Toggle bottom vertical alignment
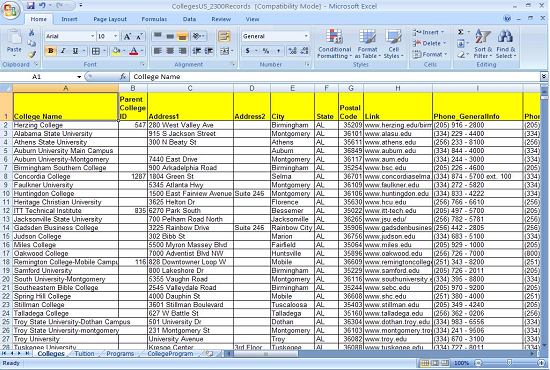This screenshot has width=550, height=370. click(182, 36)
